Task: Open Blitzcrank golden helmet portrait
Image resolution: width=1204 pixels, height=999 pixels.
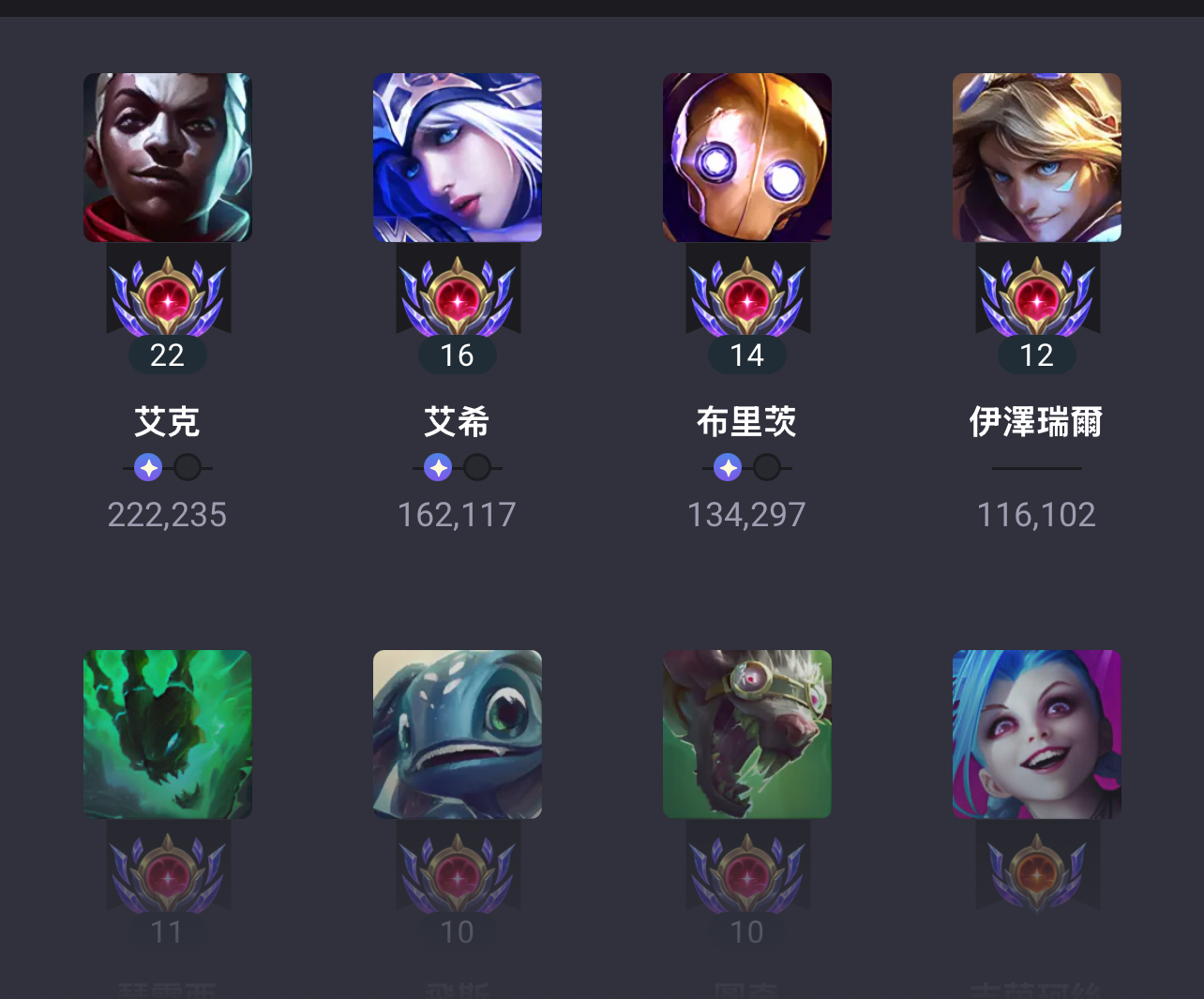Action: 747,158
